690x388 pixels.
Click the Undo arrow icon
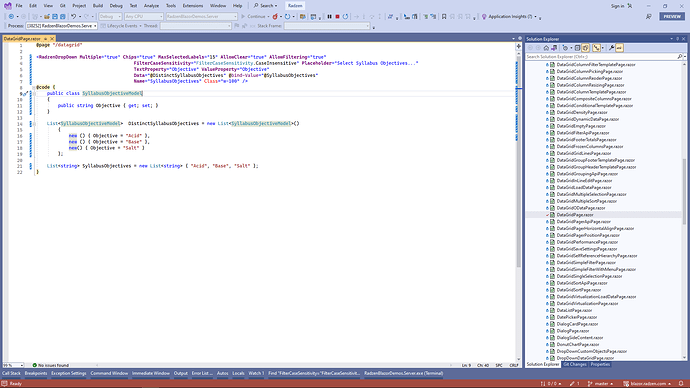tap(73, 17)
